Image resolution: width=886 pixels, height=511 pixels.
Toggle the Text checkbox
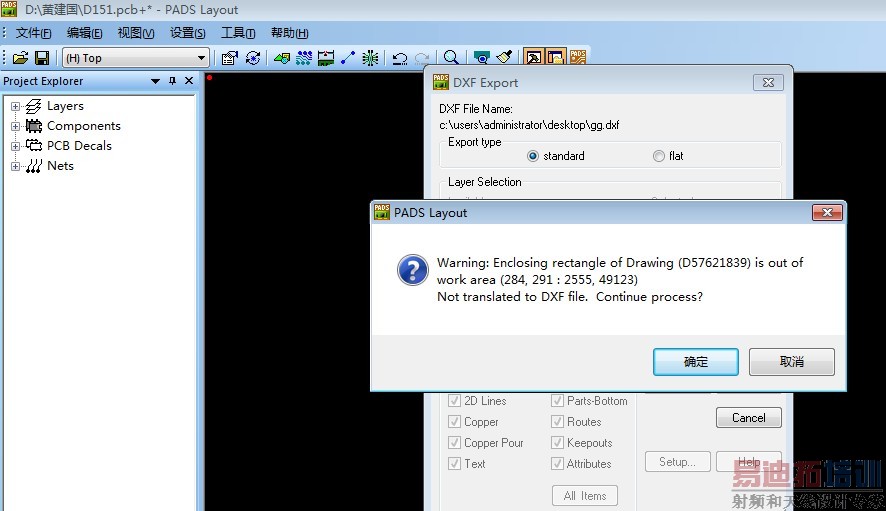(x=454, y=464)
